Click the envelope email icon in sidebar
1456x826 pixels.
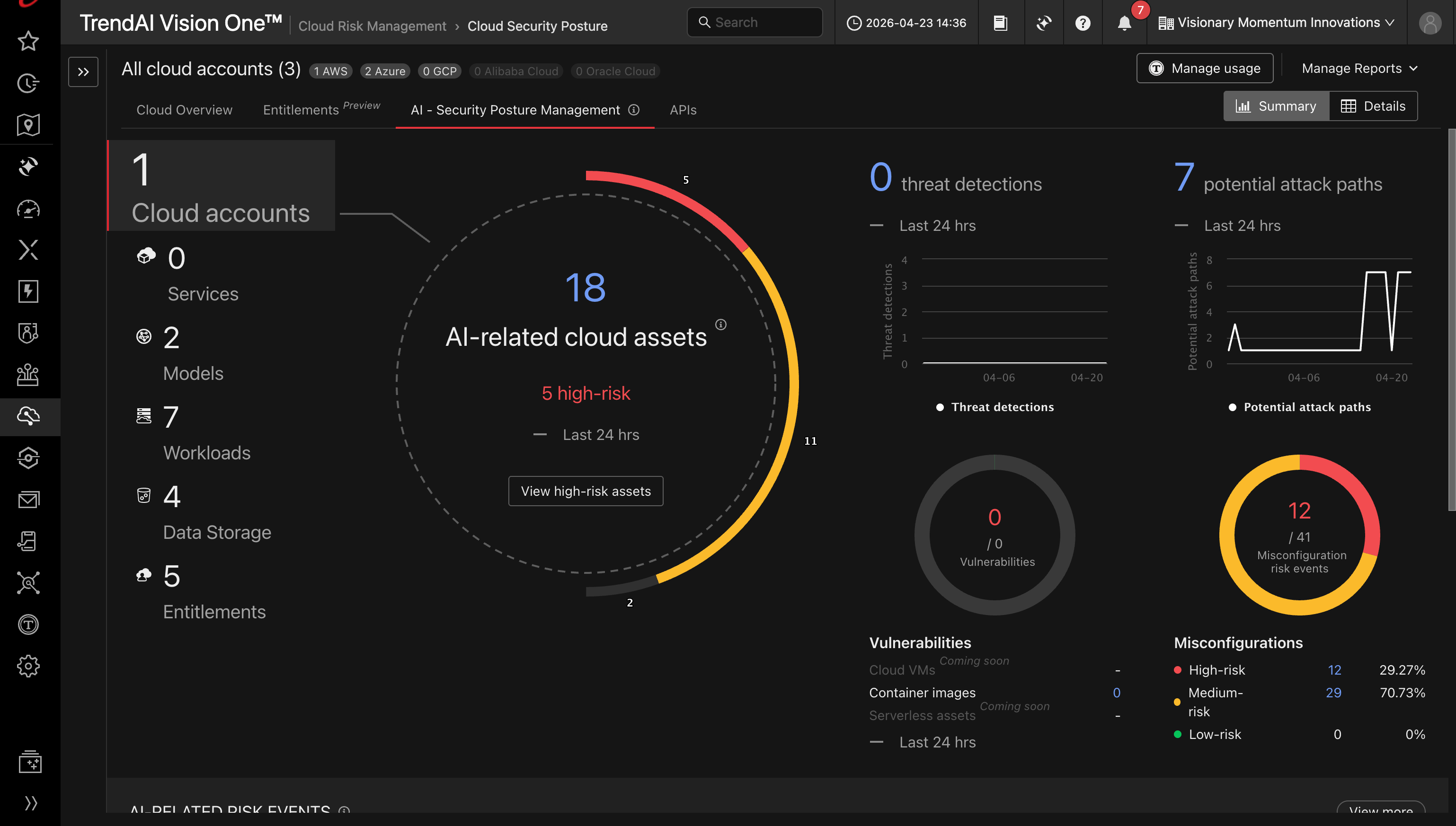28,500
